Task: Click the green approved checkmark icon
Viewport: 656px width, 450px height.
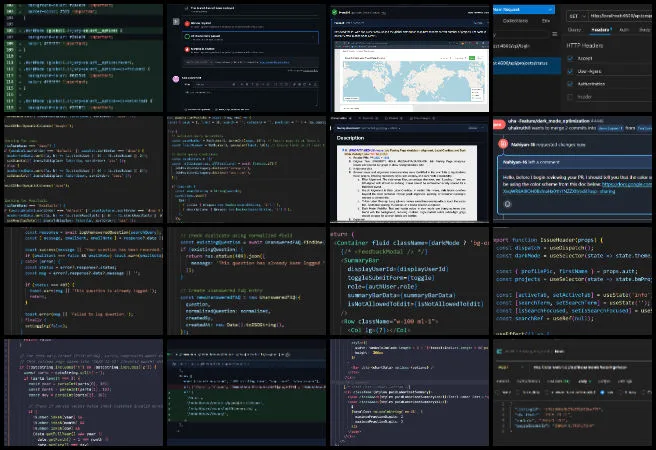Action: (x=334, y=12)
